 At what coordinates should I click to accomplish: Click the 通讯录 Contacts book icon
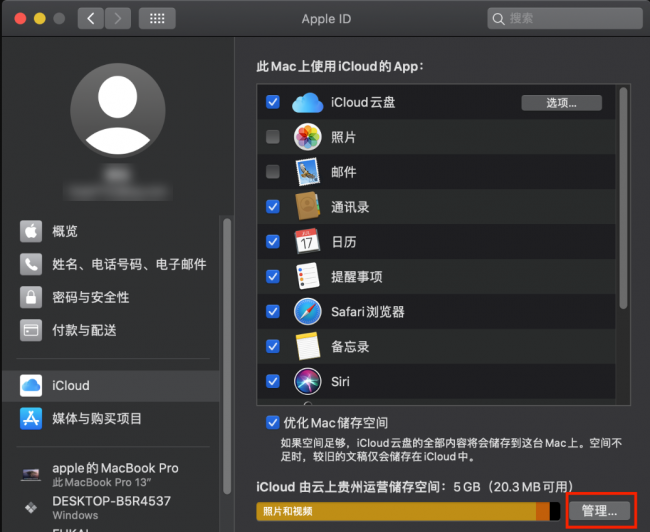click(x=308, y=206)
